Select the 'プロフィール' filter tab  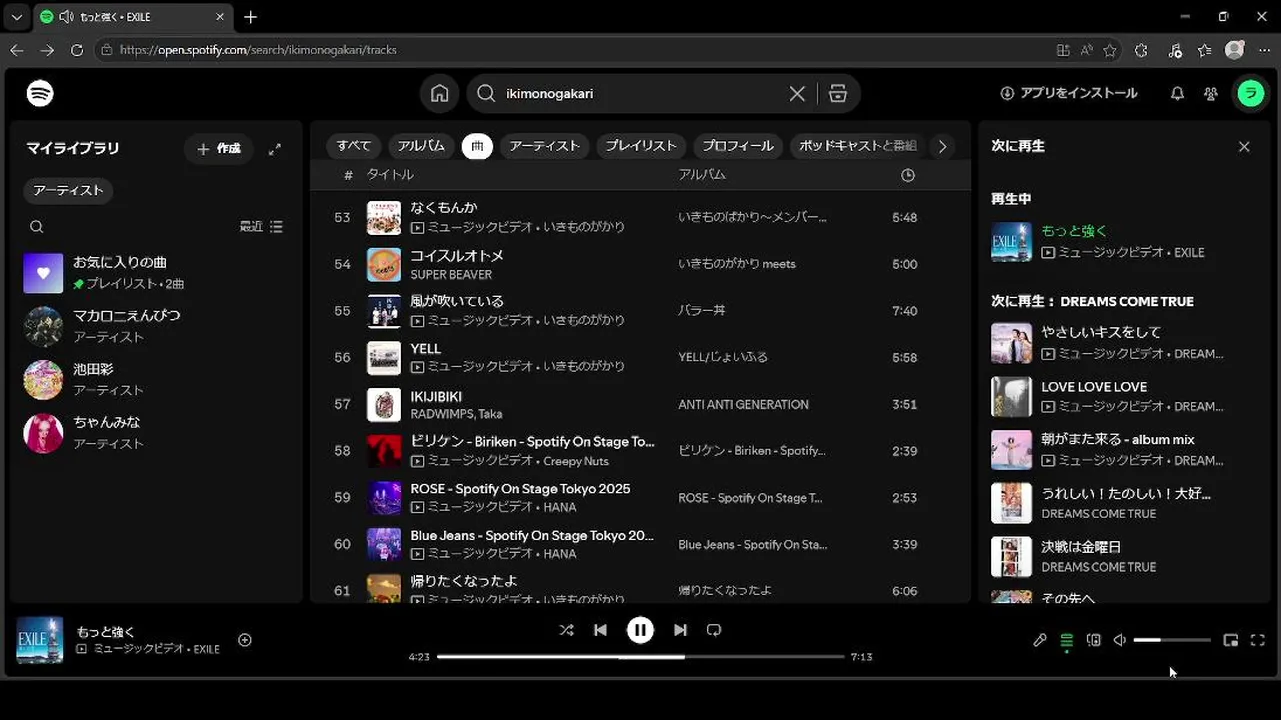point(738,146)
